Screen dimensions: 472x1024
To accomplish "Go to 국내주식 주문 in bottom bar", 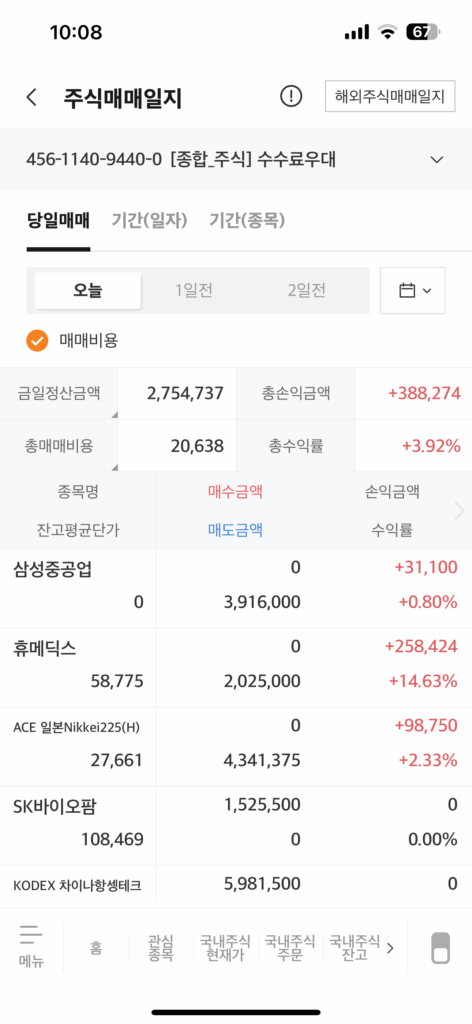I will tap(289, 948).
